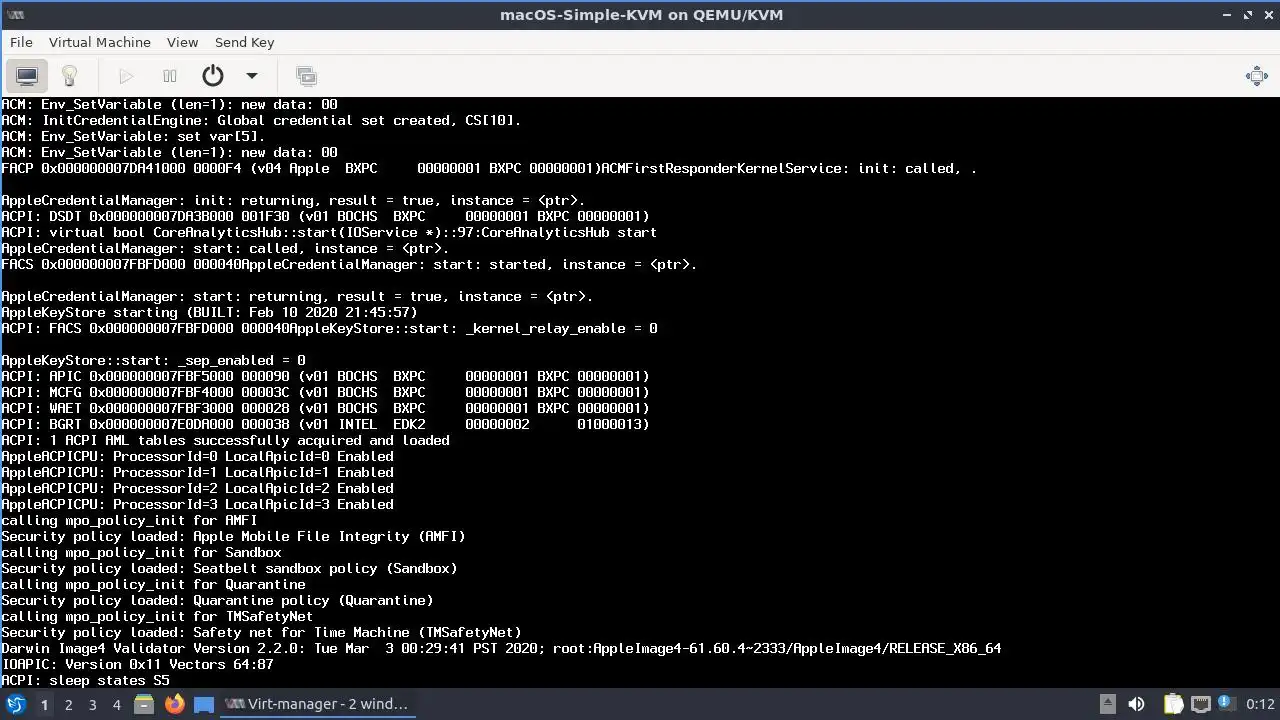
Task: Switch to workspace 3
Action: (x=92, y=704)
